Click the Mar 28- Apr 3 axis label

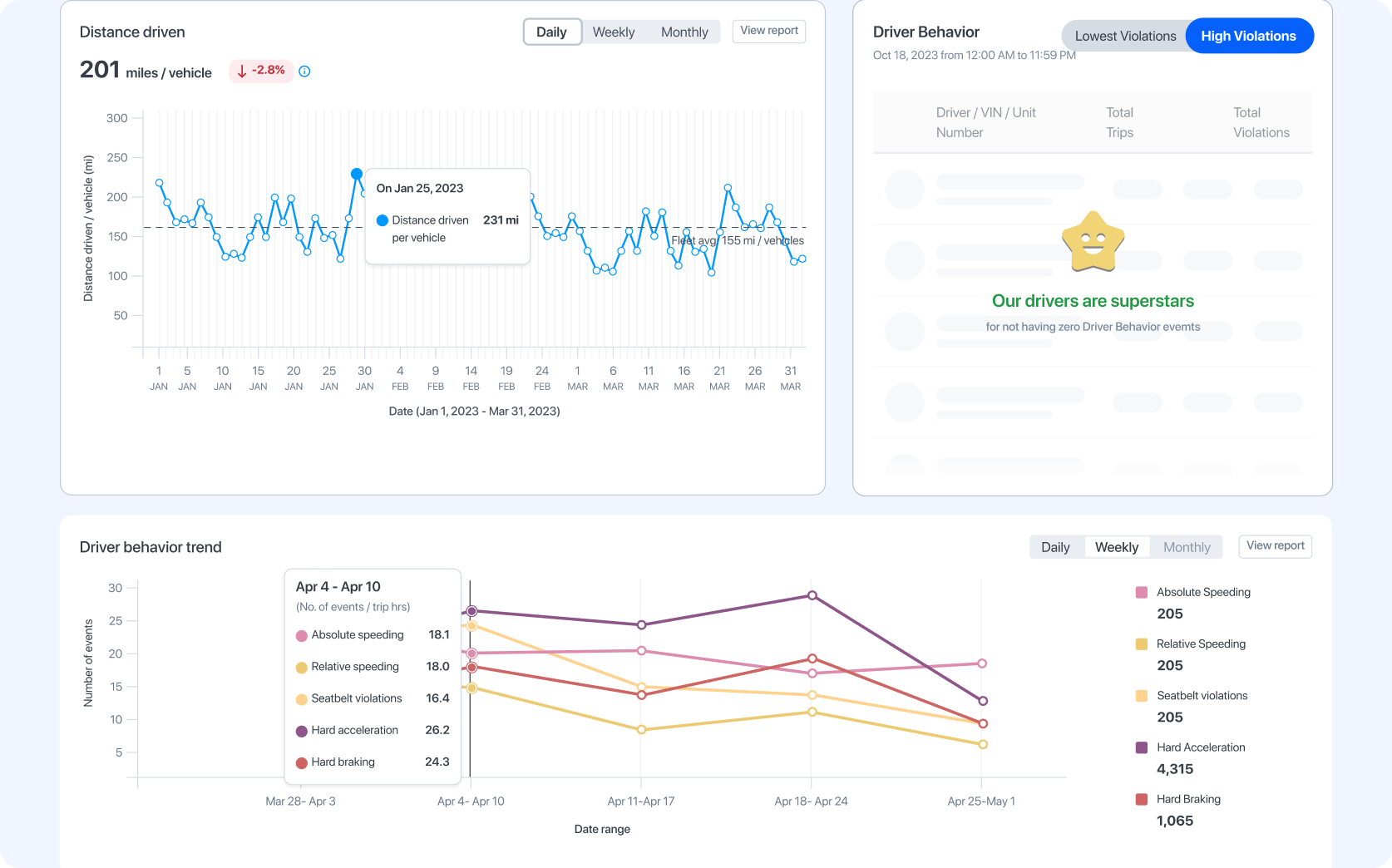(x=300, y=801)
